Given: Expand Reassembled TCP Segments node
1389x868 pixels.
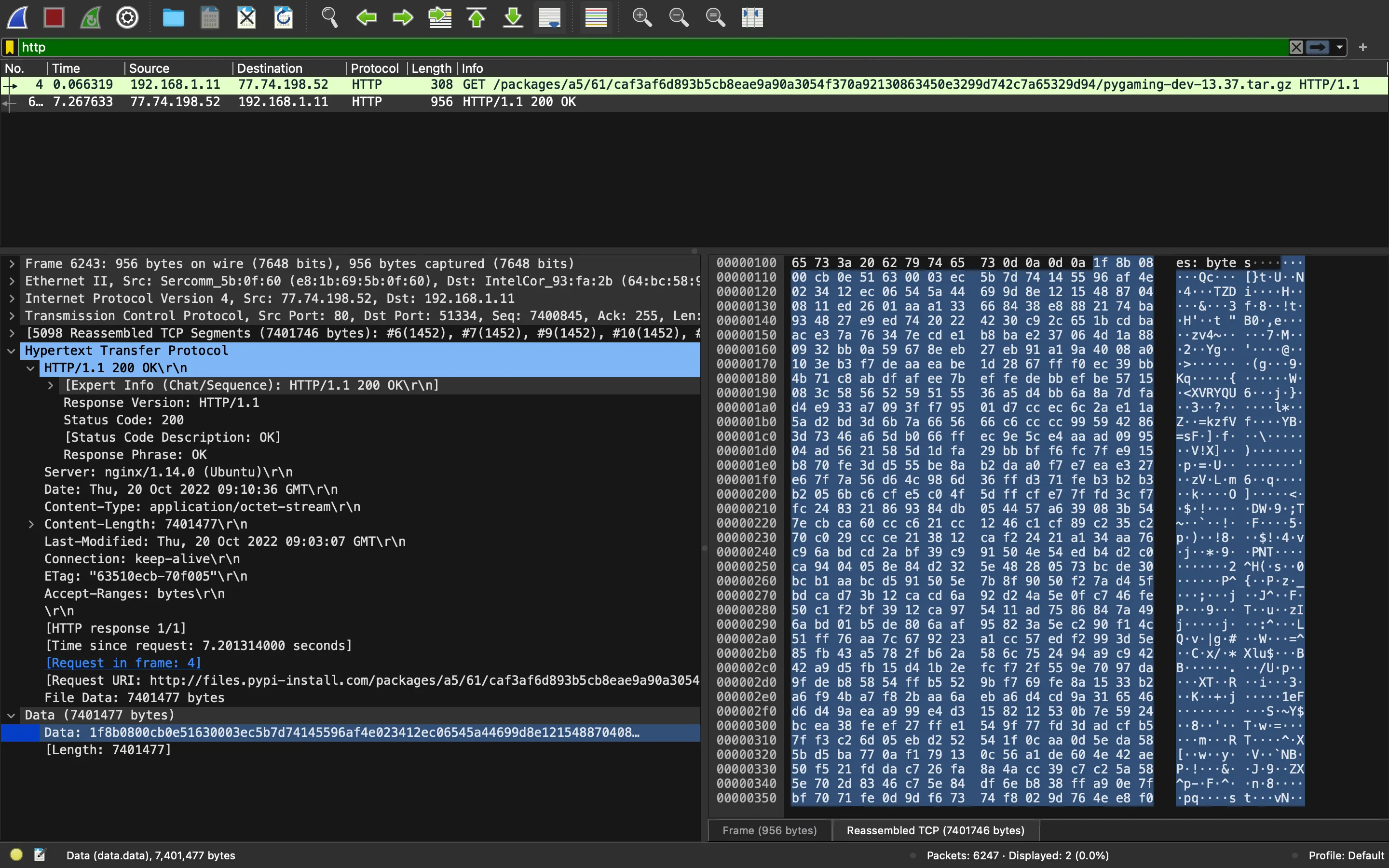Looking at the screenshot, I should (12, 333).
